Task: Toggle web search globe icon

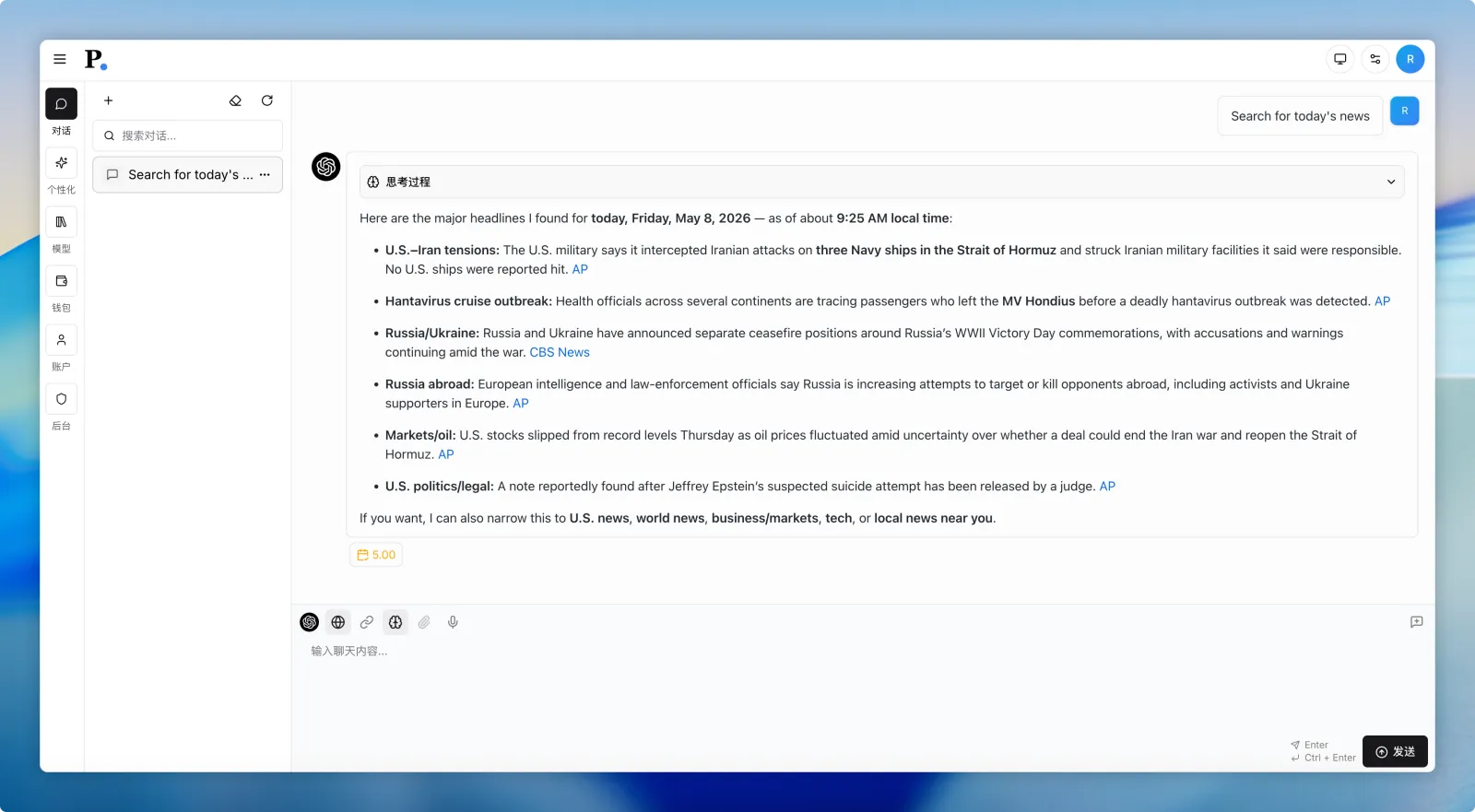Action: pyautogui.click(x=338, y=622)
